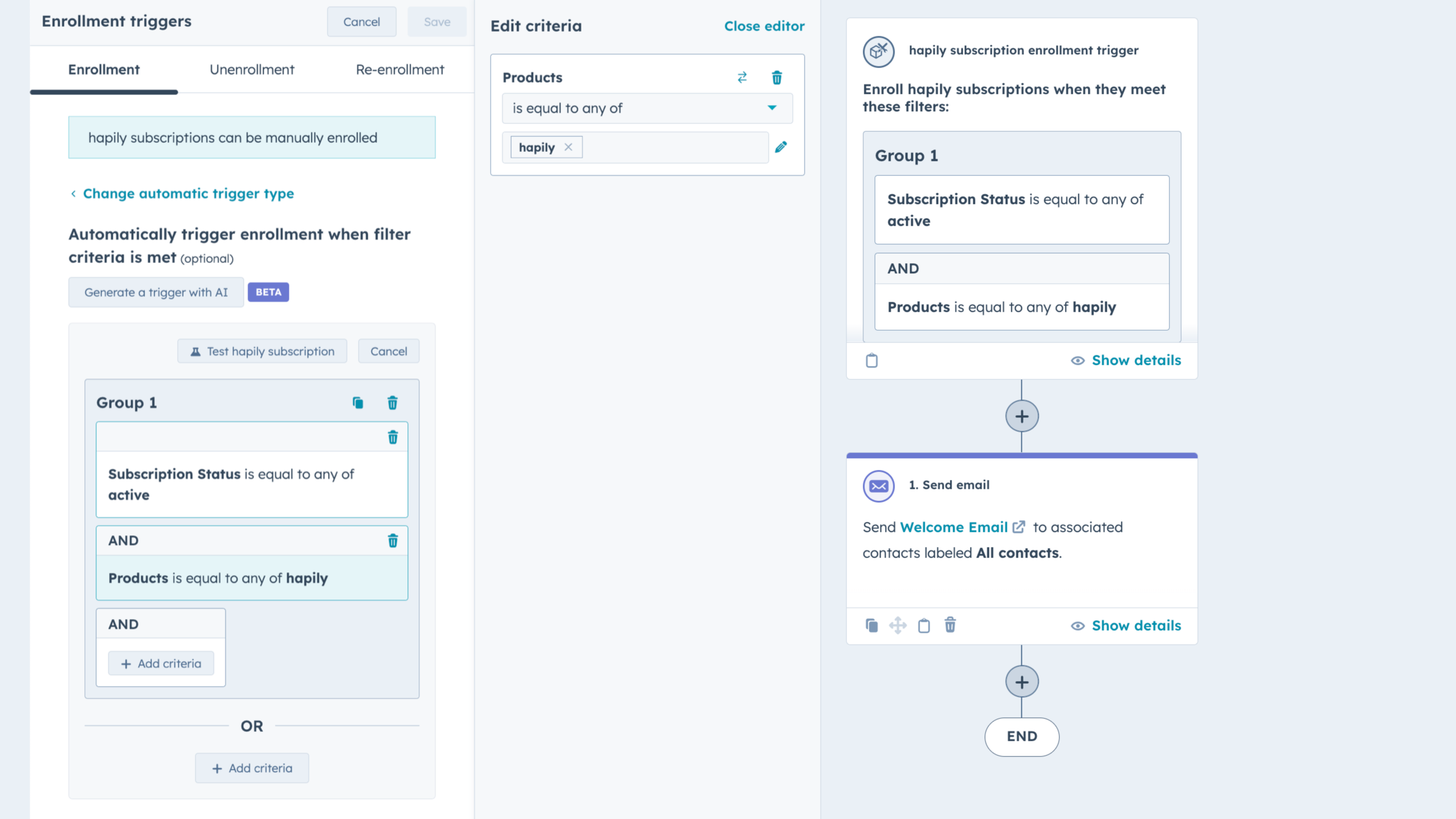Delete the Send email action

pos(950,625)
